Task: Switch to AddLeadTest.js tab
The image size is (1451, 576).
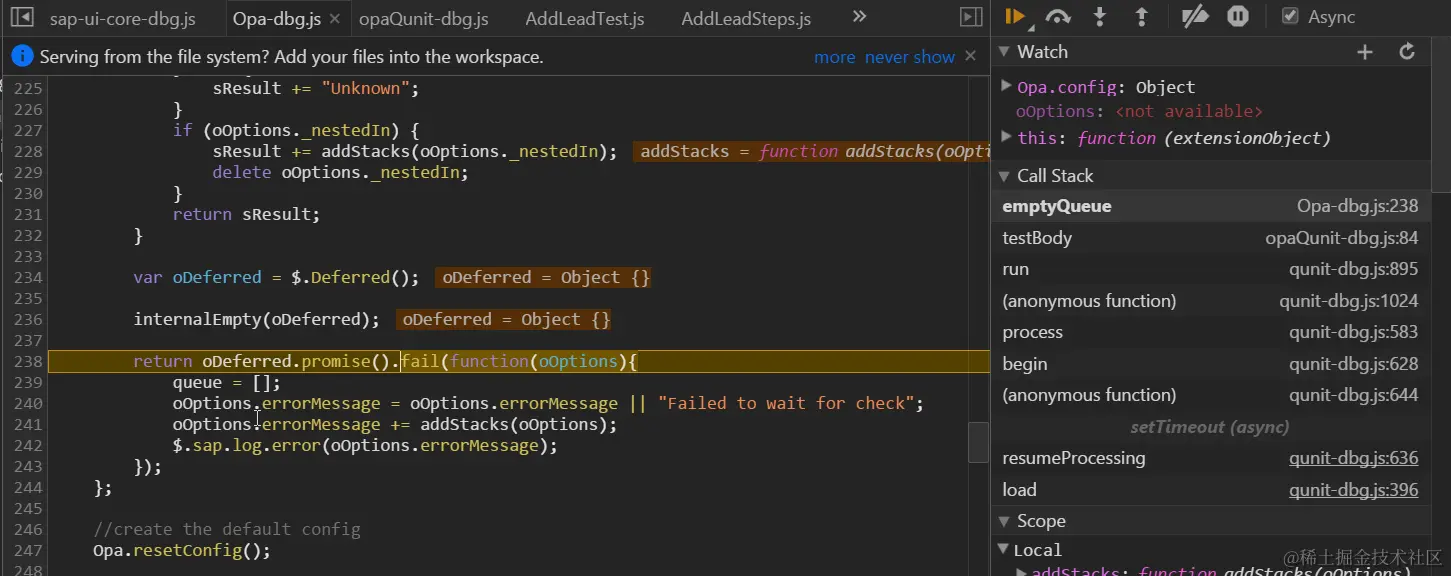Action: (x=585, y=19)
